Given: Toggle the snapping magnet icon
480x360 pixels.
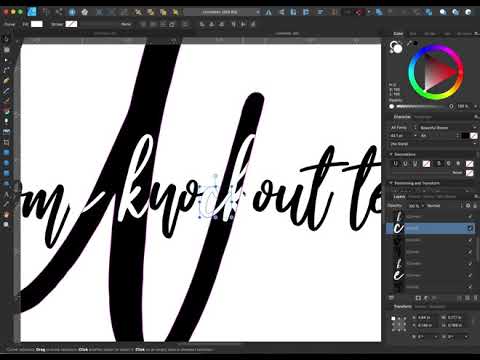Looking at the screenshot, I should pyautogui.click(x=359, y=12).
